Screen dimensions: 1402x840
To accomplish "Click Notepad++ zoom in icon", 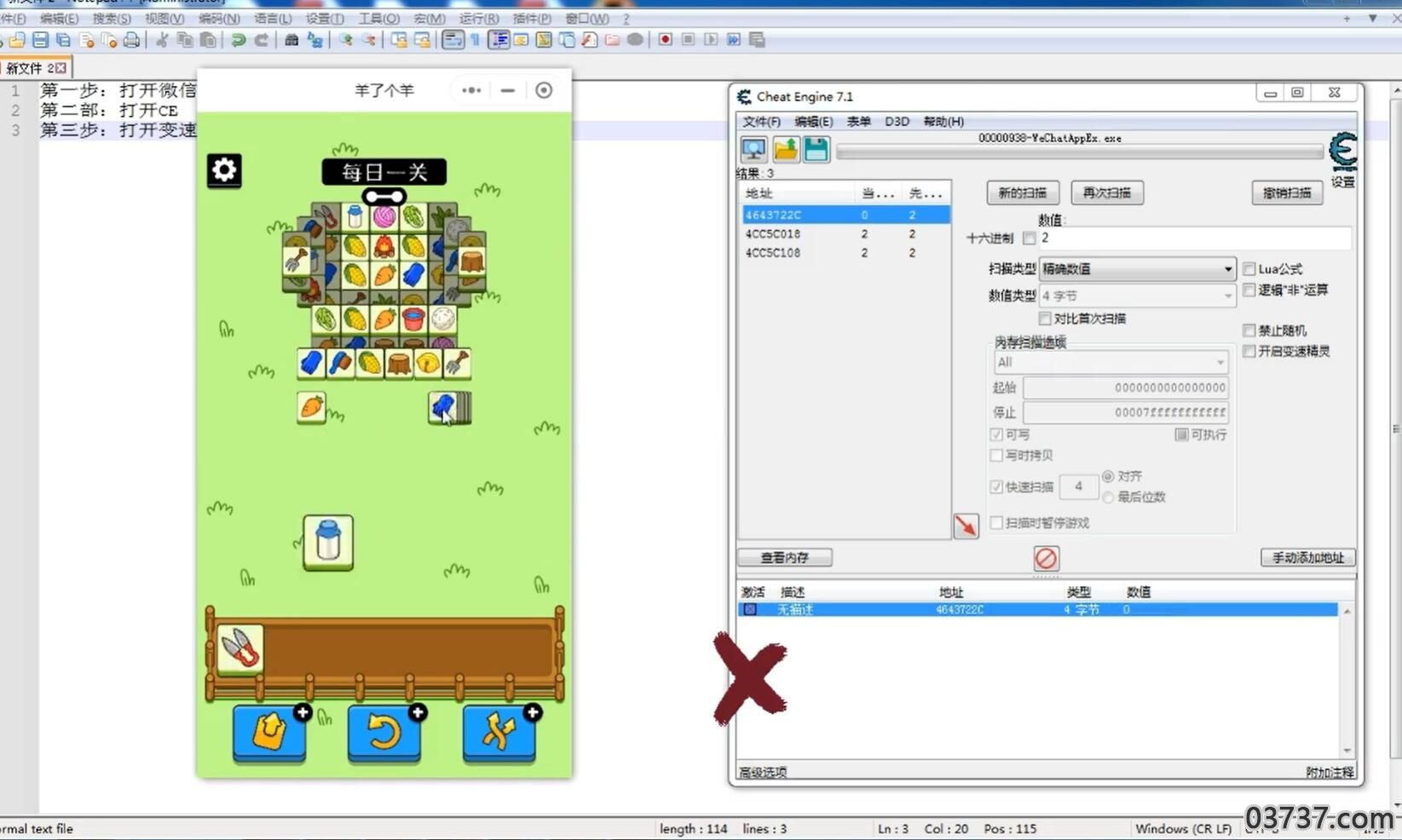I will [x=345, y=40].
